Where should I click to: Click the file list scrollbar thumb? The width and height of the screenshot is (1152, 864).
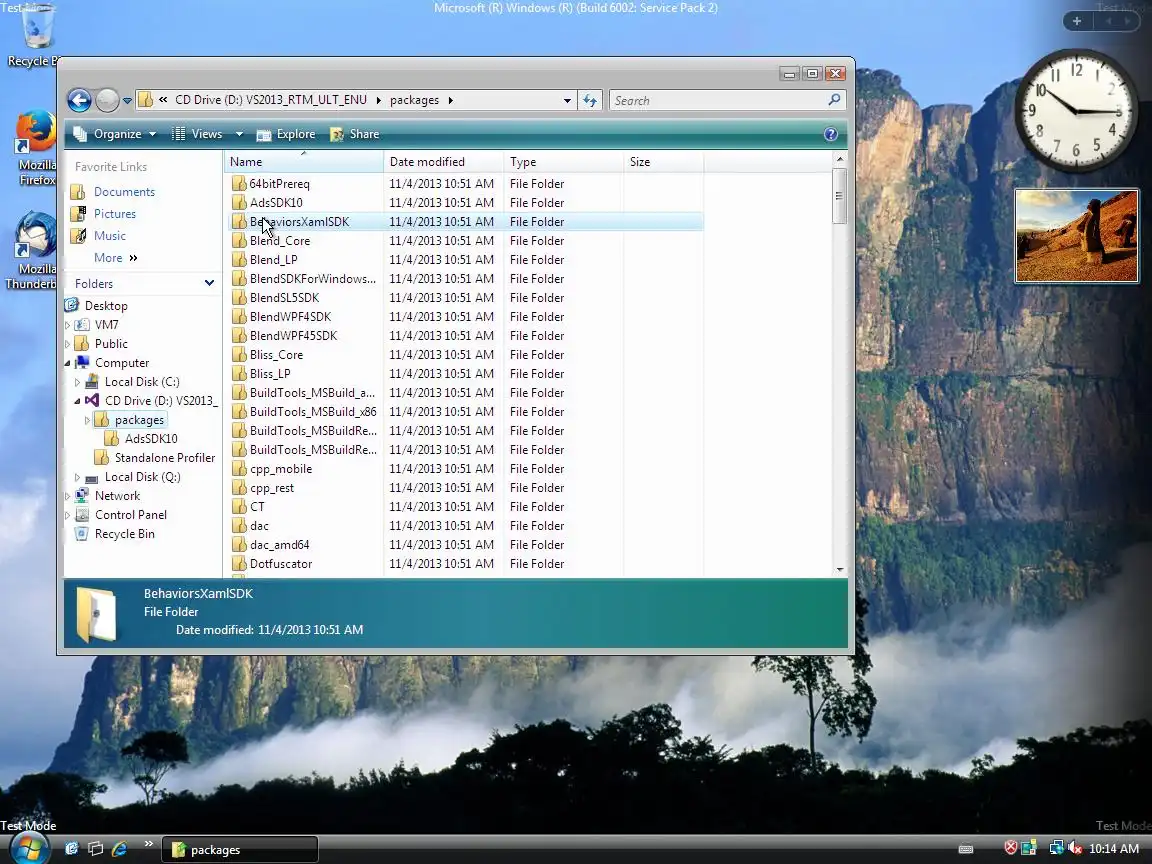point(839,195)
